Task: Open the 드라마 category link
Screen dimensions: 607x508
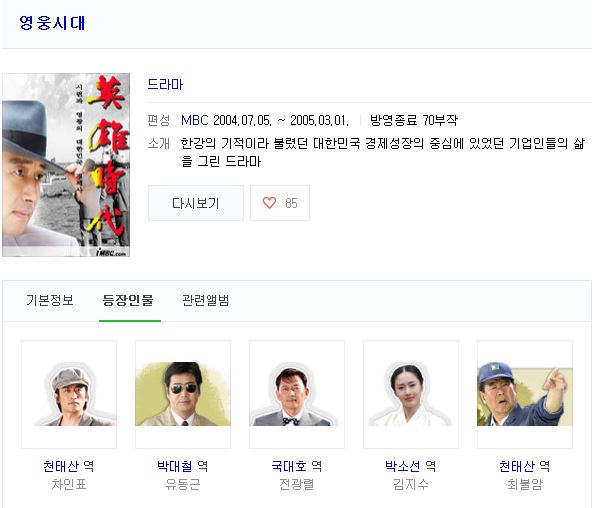Action: pyautogui.click(x=165, y=84)
